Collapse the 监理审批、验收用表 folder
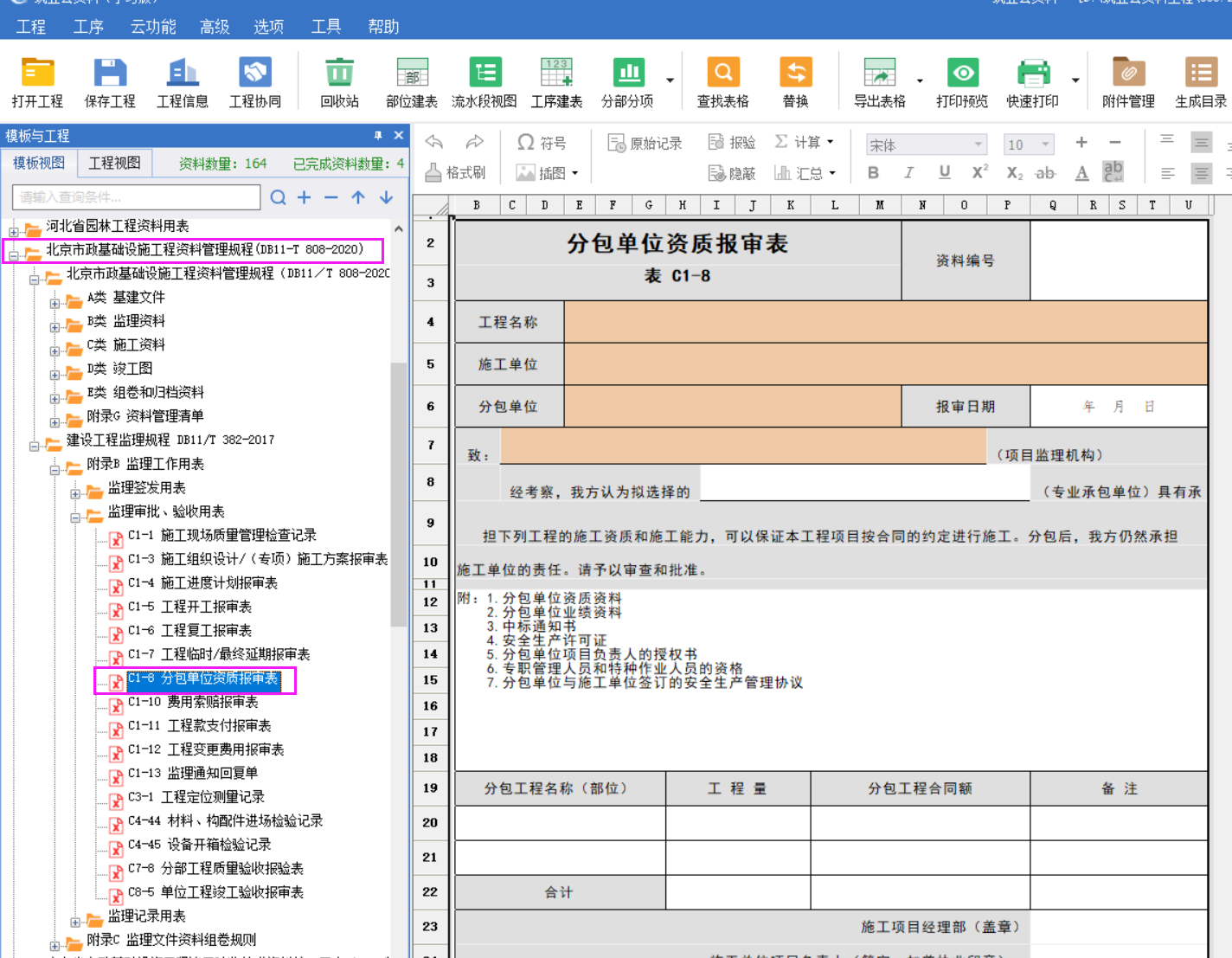The image size is (1232, 958). click(75, 518)
